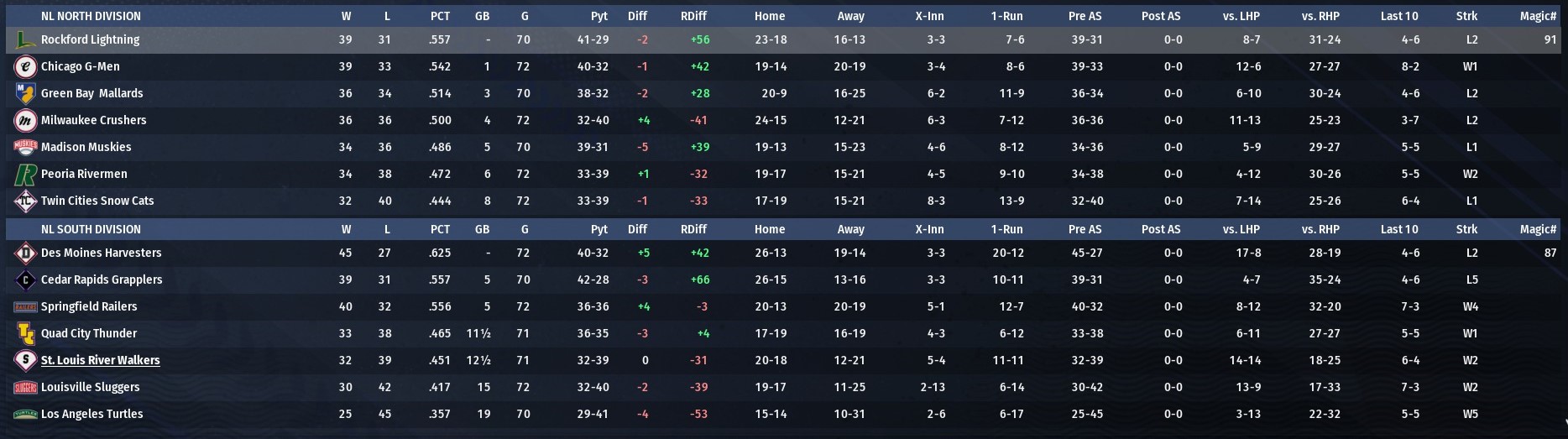This screenshot has width=1568, height=439.
Task: Open the Cedar Rapids Grapplers team page
Action: pyautogui.click(x=102, y=280)
